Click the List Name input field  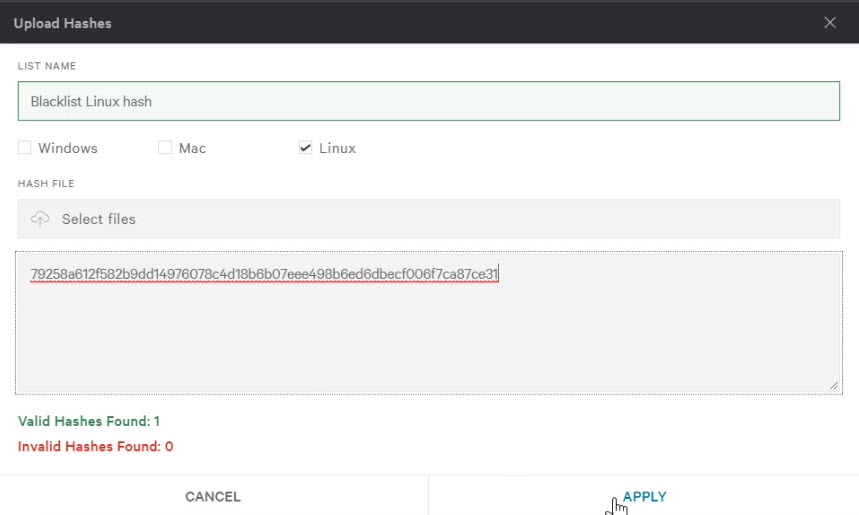[428, 101]
